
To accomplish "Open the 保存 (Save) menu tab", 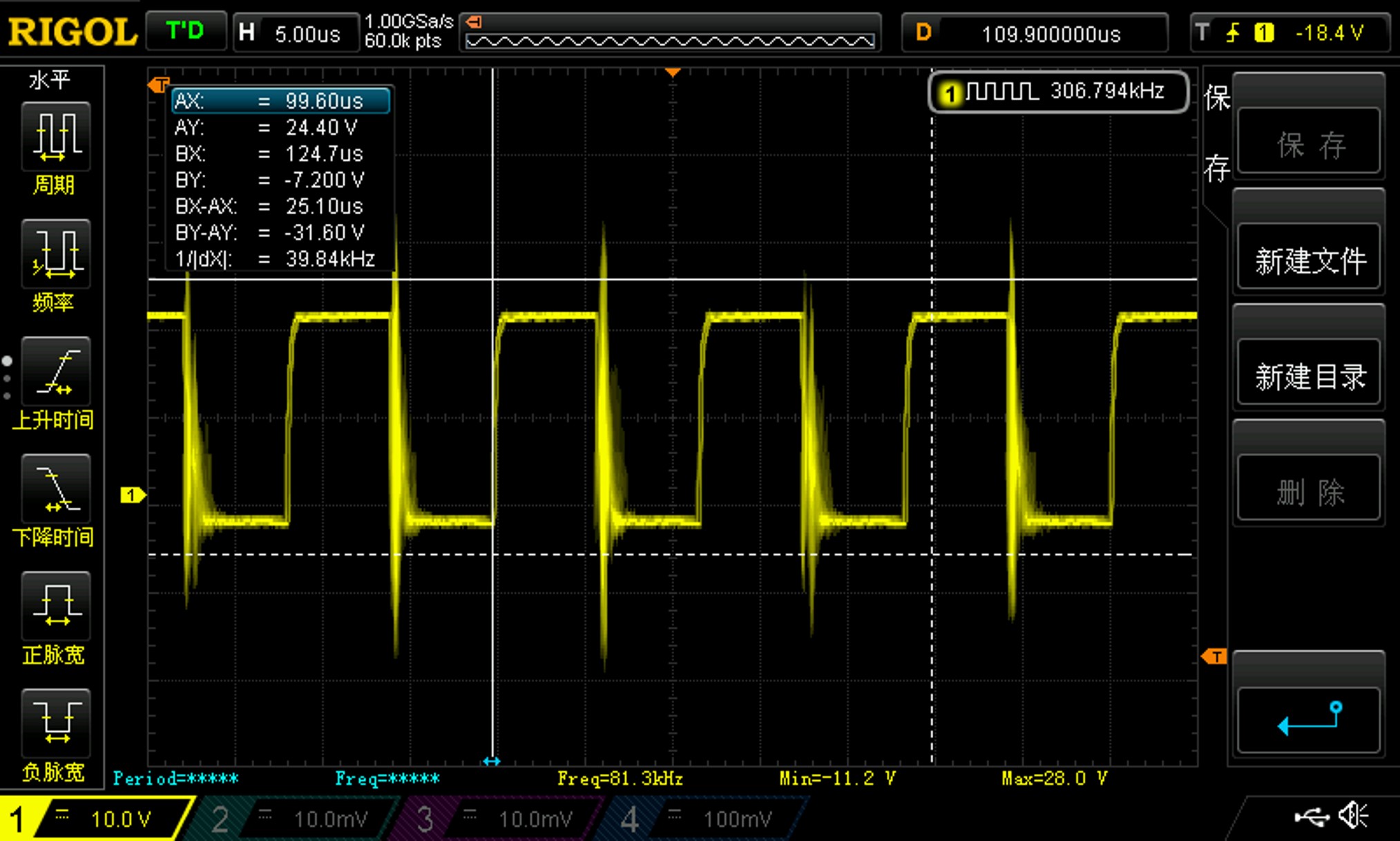I will (x=1216, y=135).
